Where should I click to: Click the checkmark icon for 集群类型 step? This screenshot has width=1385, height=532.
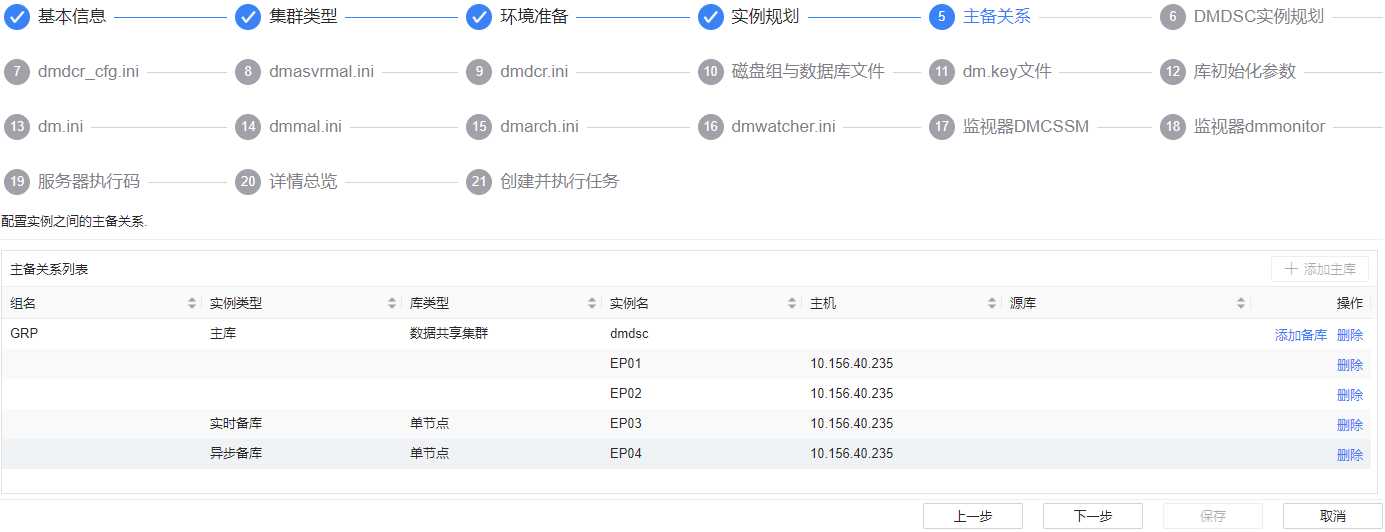[x=247, y=17]
